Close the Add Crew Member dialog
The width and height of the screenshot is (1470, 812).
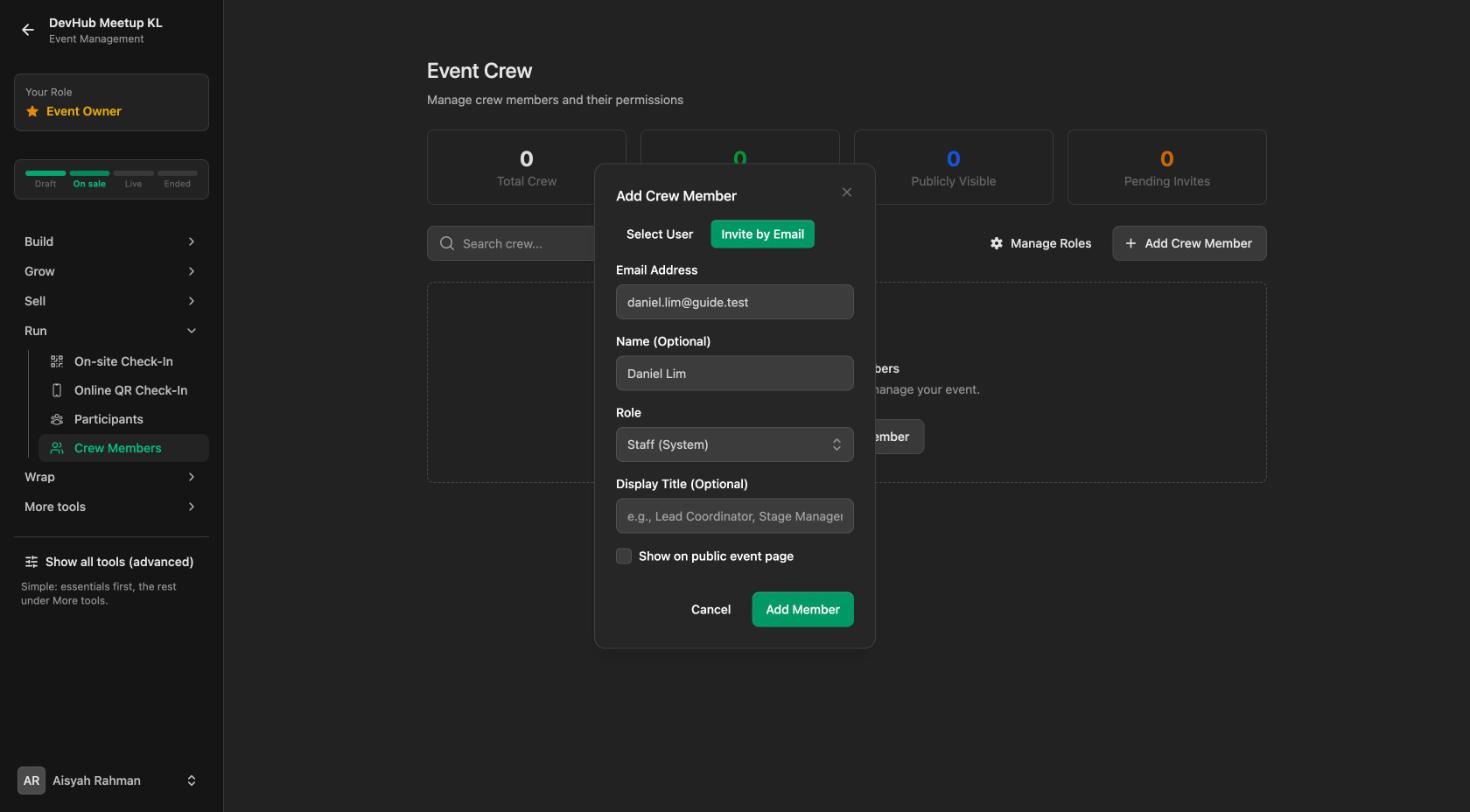847,192
